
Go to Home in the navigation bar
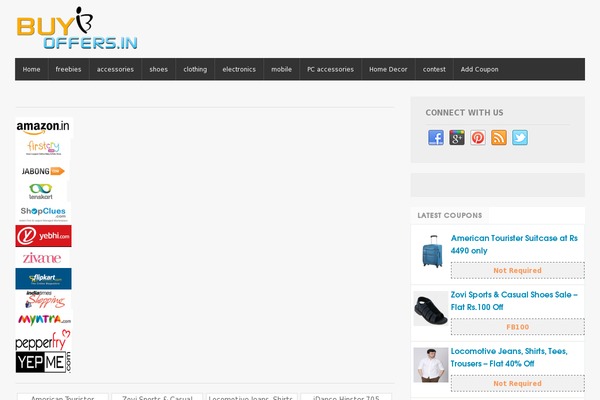tap(31, 69)
